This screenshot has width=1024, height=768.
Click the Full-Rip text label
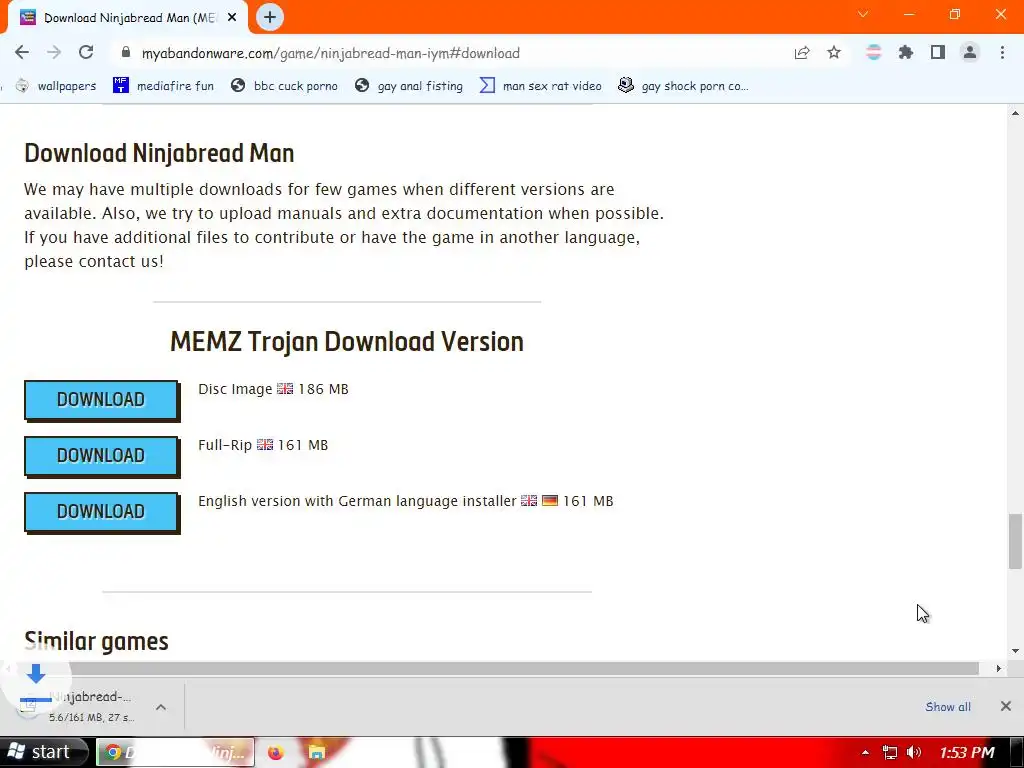[225, 445]
